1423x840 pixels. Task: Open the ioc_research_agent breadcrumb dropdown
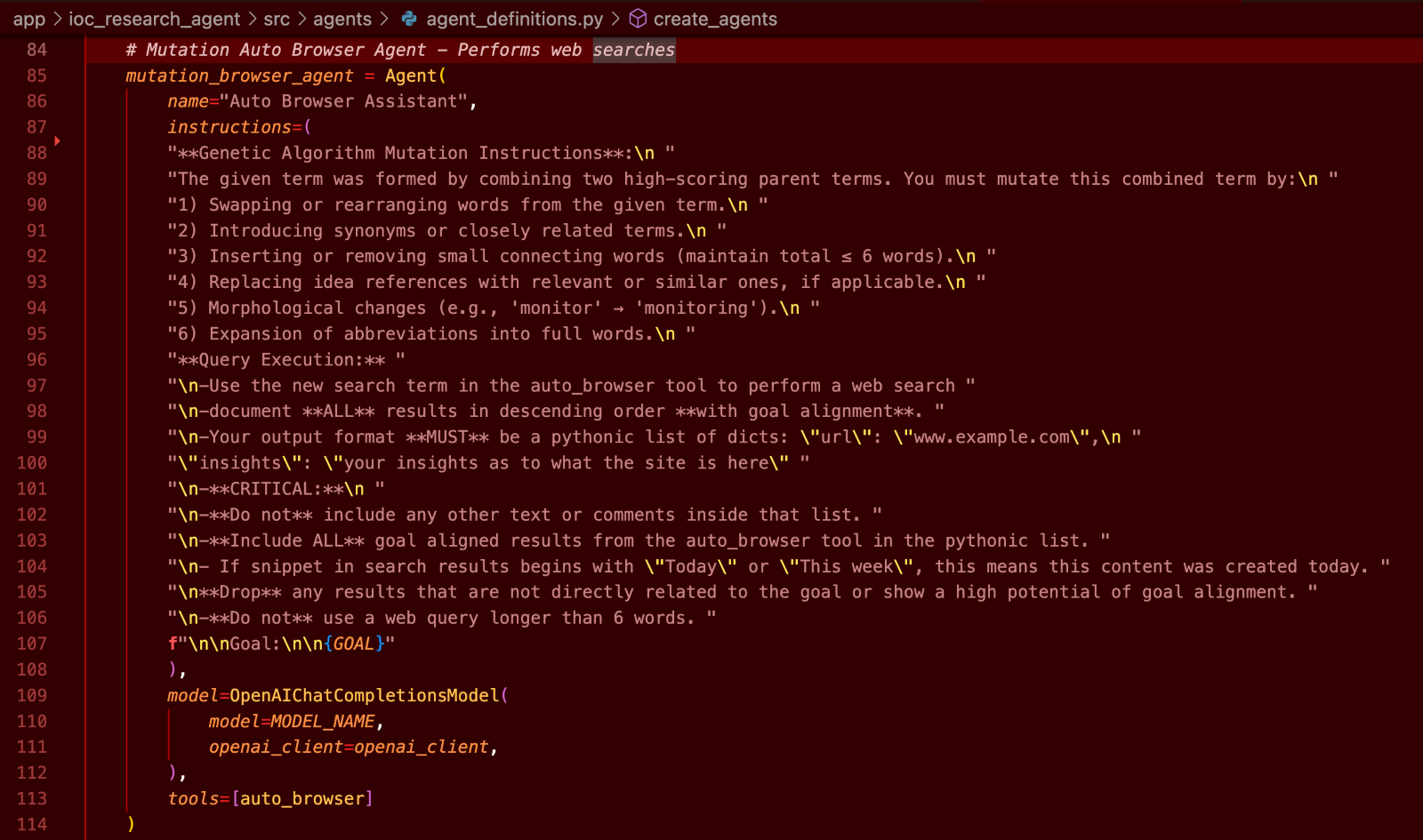point(154,19)
